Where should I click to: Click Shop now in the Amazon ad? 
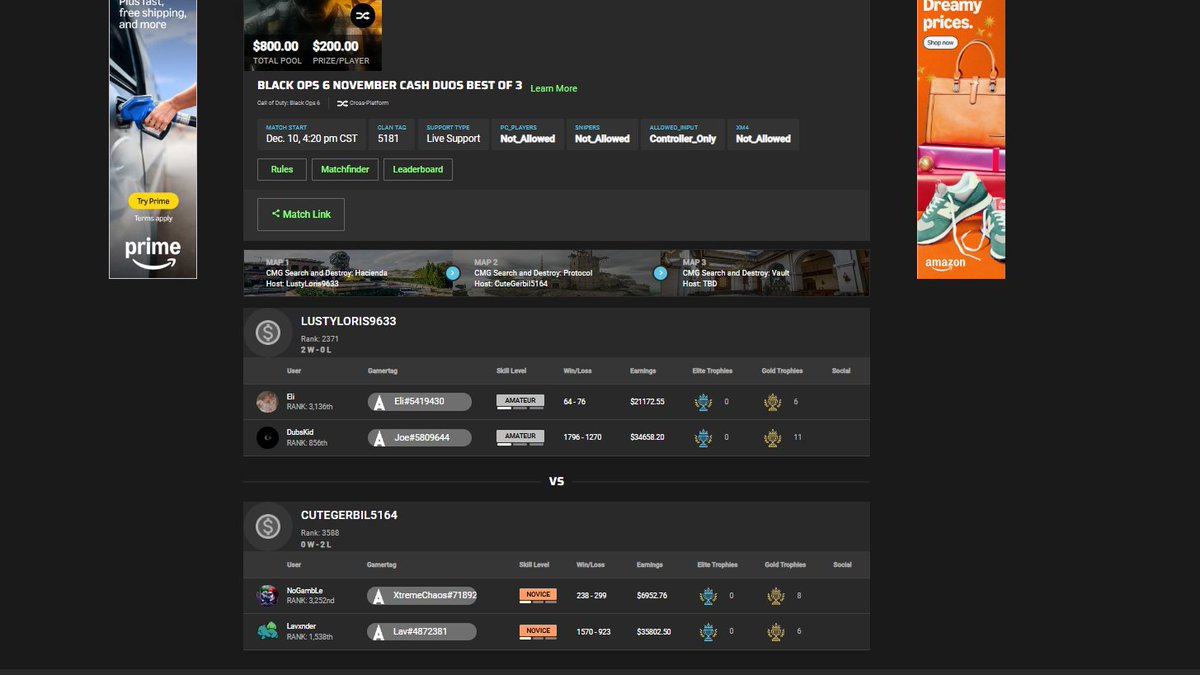(x=940, y=43)
